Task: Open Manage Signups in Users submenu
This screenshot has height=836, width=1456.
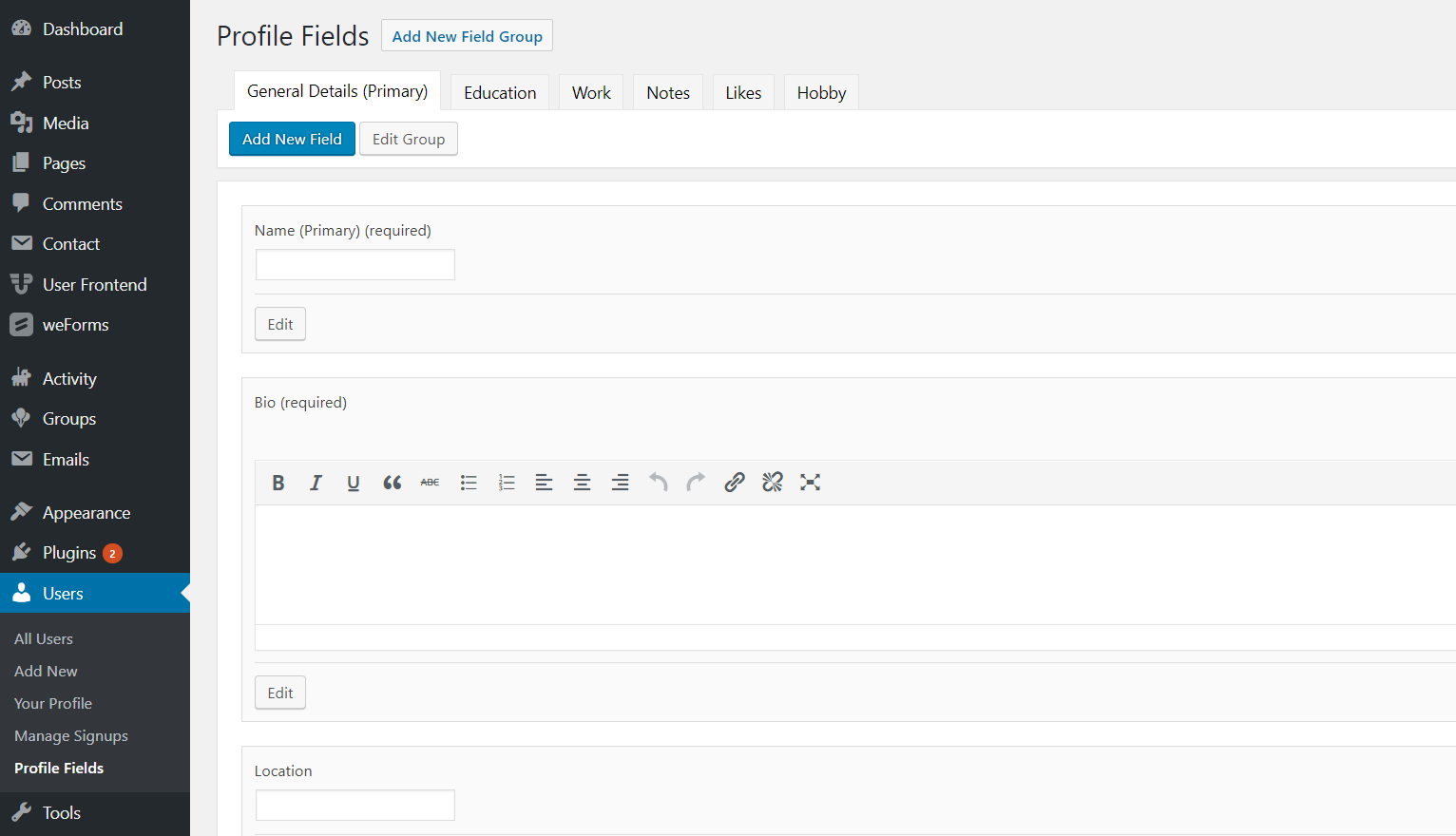Action: coord(71,736)
